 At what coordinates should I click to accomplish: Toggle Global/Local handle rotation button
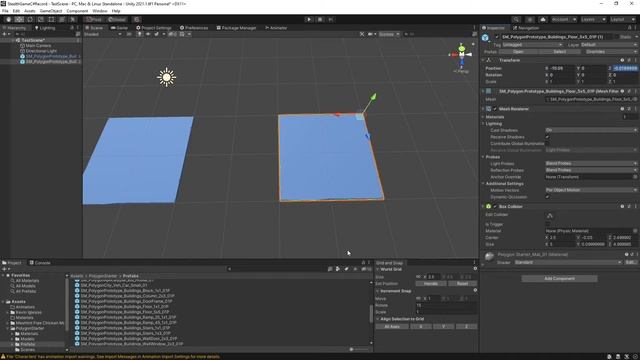117,19
